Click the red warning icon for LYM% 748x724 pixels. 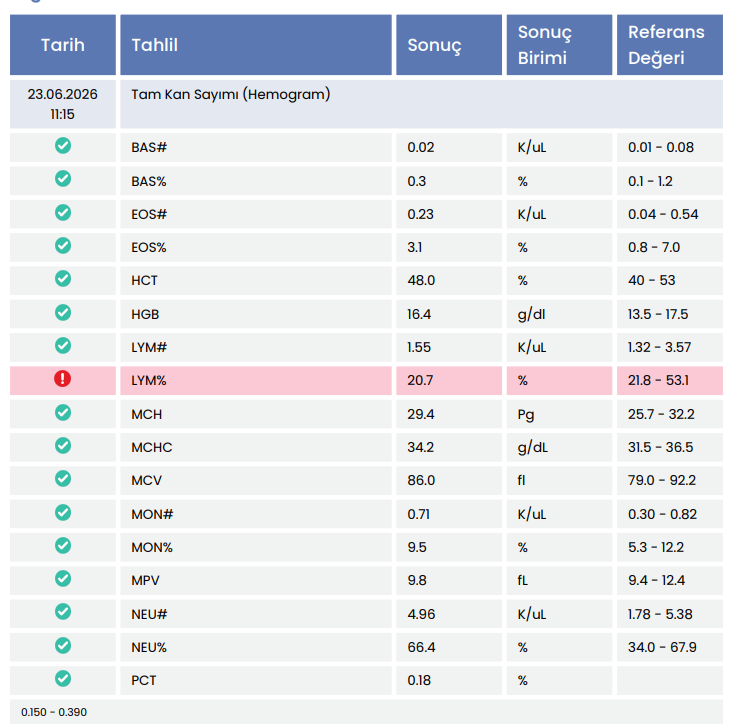tap(62, 379)
